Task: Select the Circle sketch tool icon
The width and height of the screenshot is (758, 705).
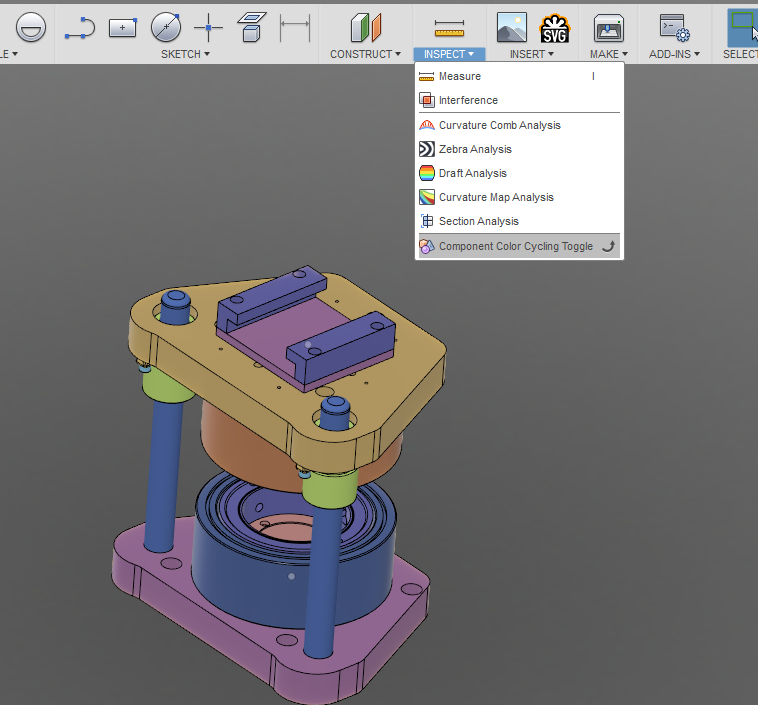Action: tap(166, 27)
